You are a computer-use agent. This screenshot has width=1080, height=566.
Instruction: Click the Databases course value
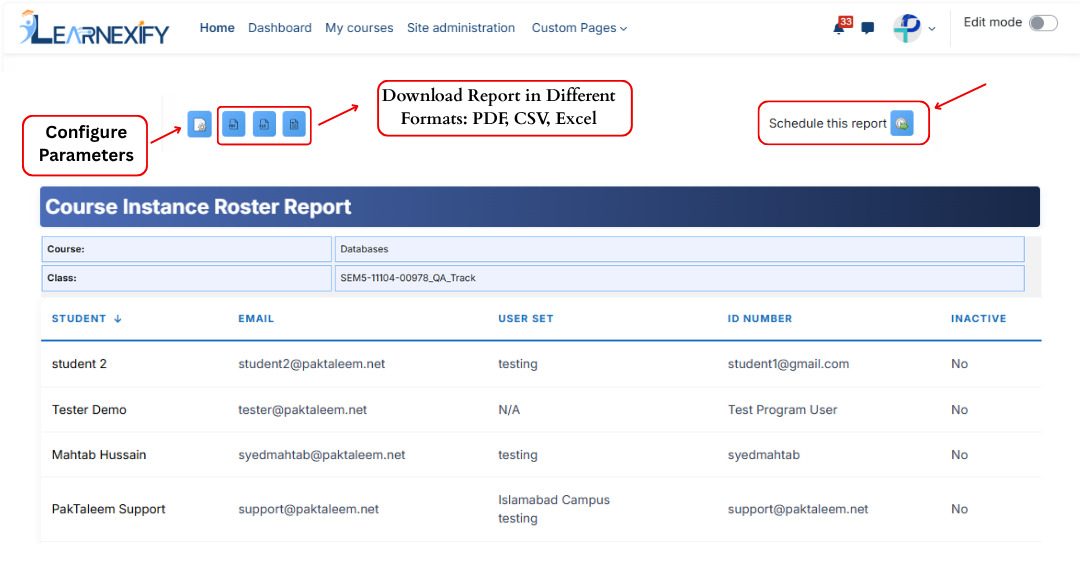(364, 249)
